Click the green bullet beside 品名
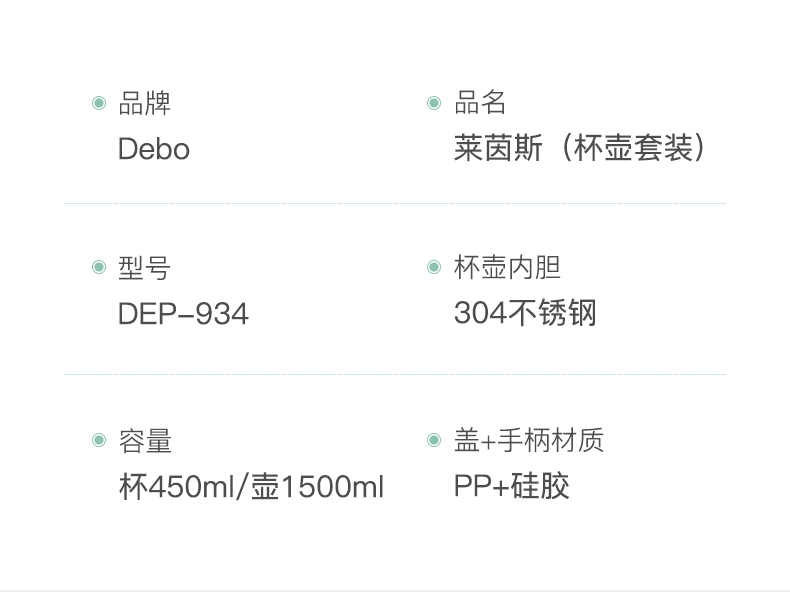 434,102
